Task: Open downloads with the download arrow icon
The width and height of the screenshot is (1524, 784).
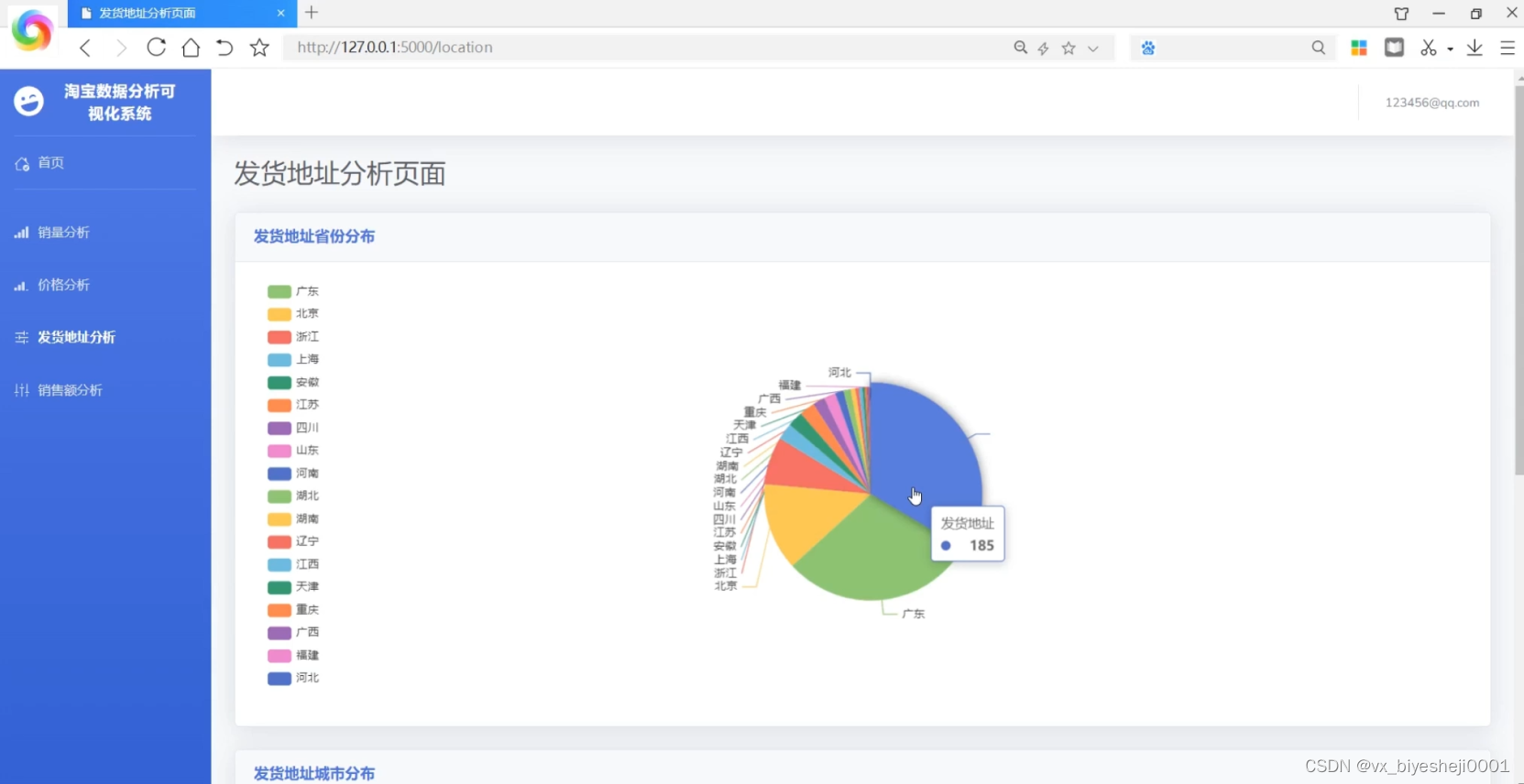Action: [x=1475, y=48]
